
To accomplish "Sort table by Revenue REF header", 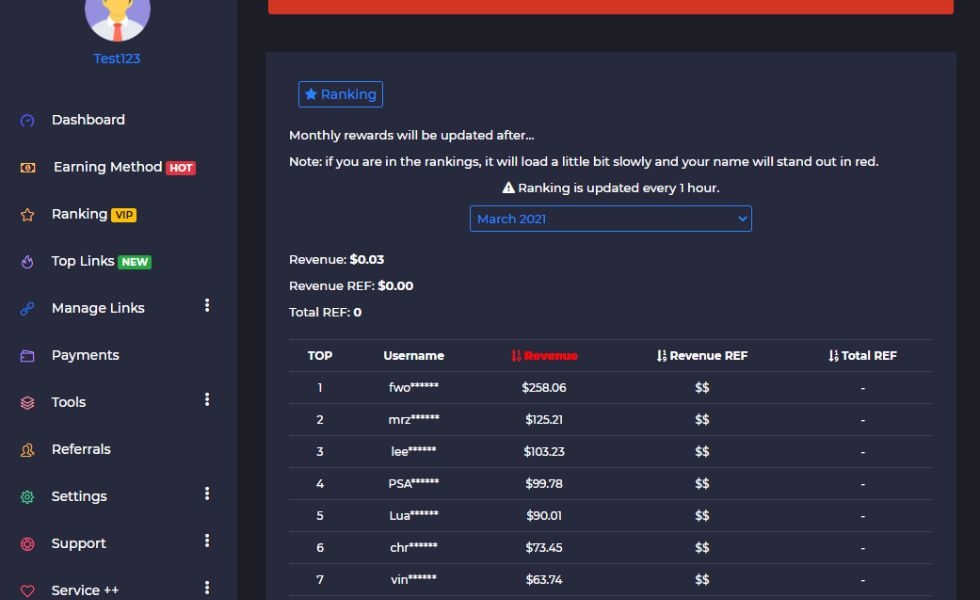I will click(x=708, y=356).
